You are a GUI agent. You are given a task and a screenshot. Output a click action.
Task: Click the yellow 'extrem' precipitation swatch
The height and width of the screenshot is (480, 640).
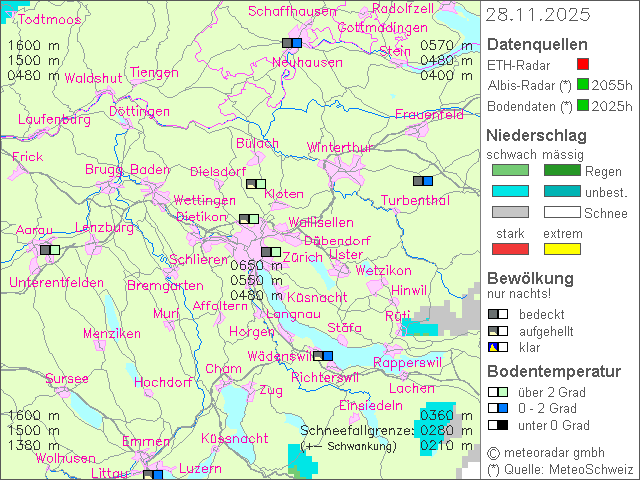click(x=562, y=248)
